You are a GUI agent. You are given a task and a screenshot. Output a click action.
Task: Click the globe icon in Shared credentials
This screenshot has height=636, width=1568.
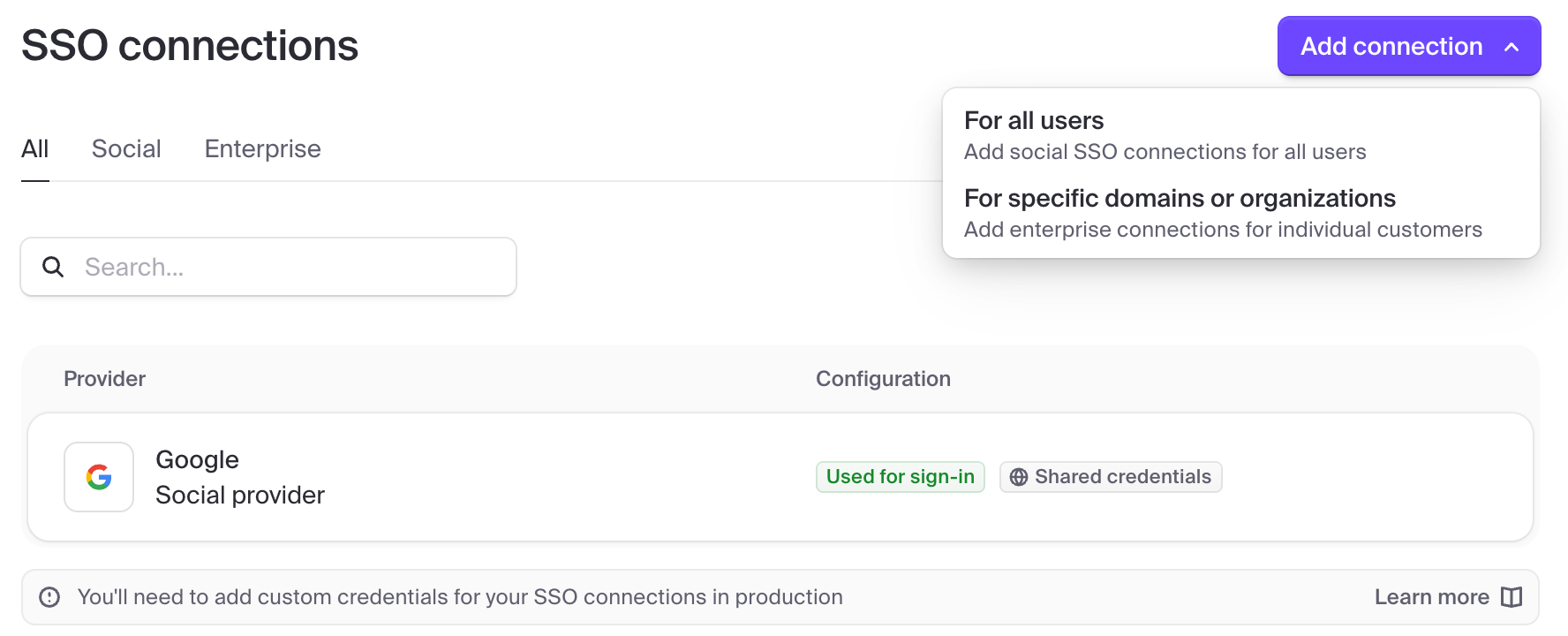tap(1019, 477)
